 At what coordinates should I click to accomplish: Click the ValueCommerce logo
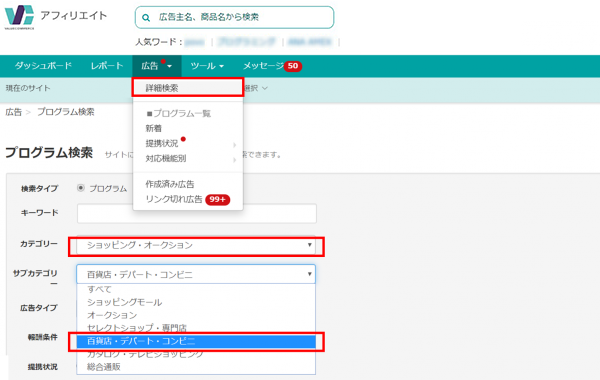click(20, 17)
